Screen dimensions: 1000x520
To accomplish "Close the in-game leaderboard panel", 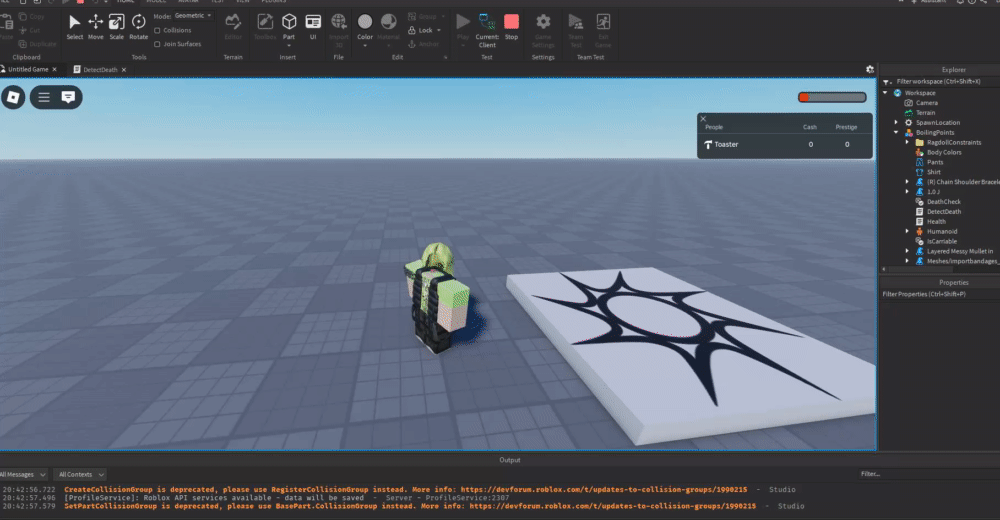I will click(703, 119).
